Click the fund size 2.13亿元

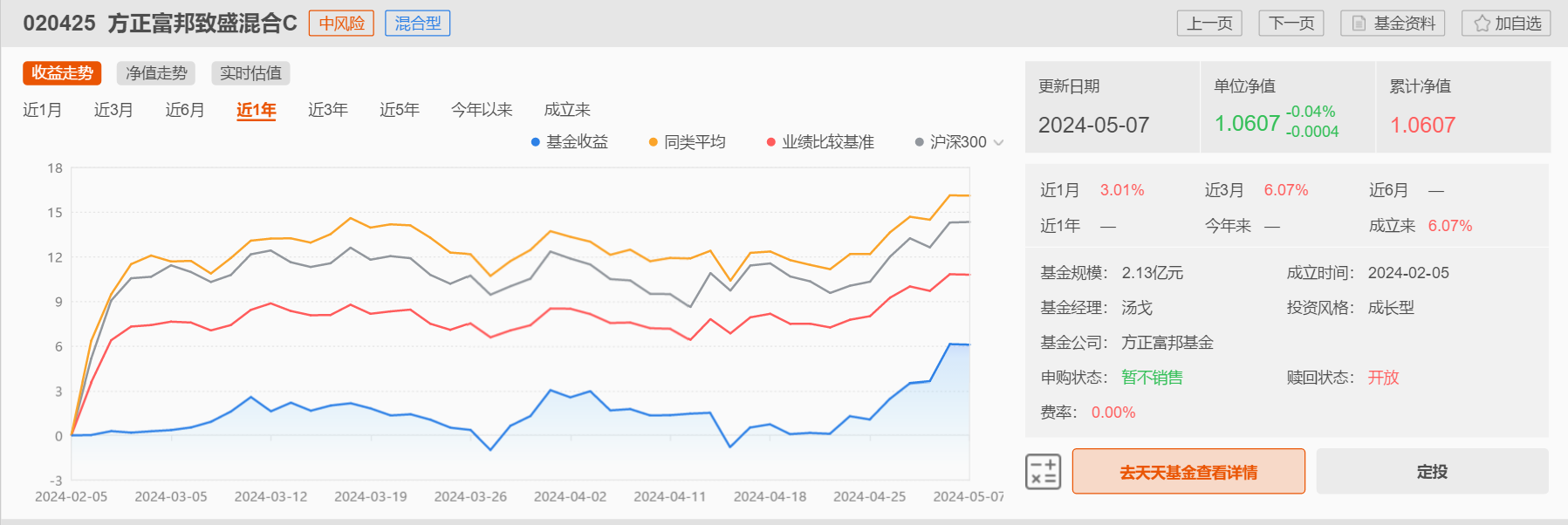pos(1153,273)
